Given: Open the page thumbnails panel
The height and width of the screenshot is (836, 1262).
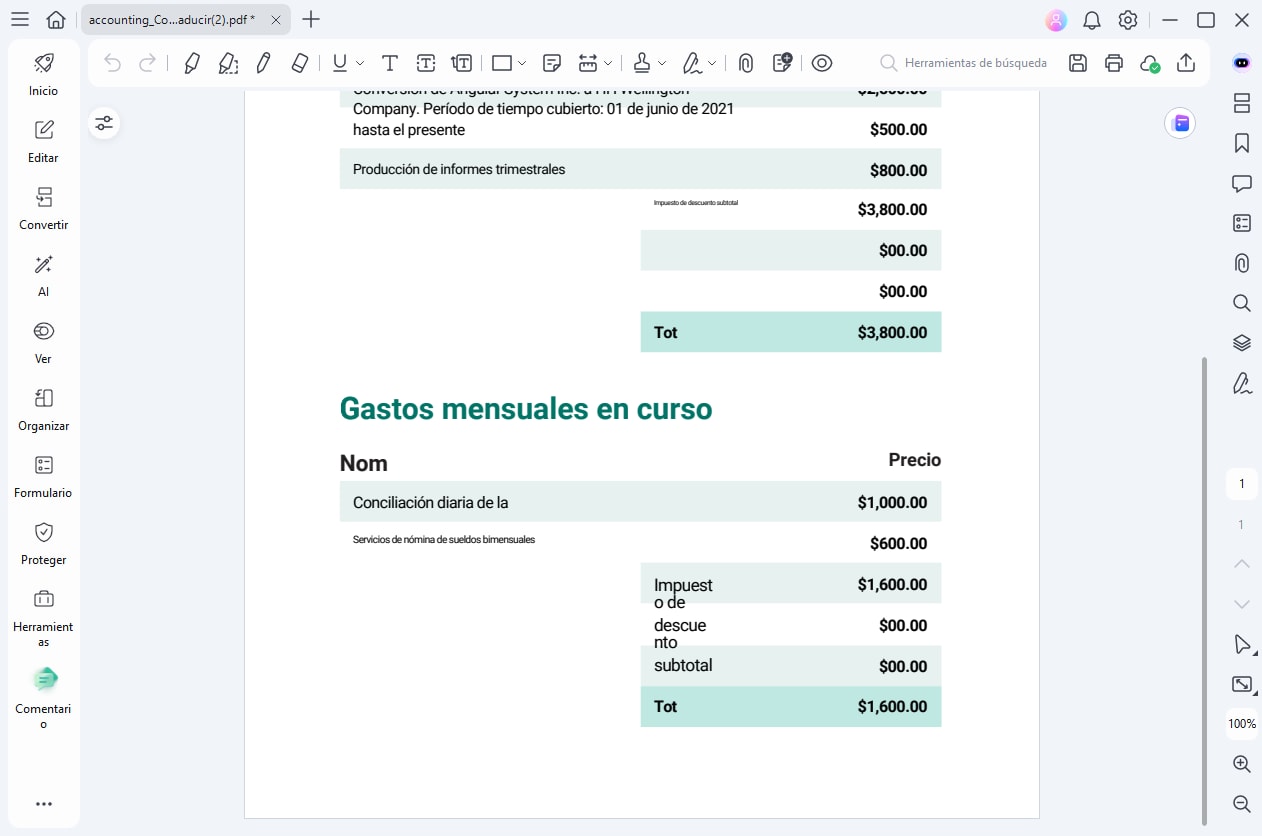Looking at the screenshot, I should pos(1241,103).
